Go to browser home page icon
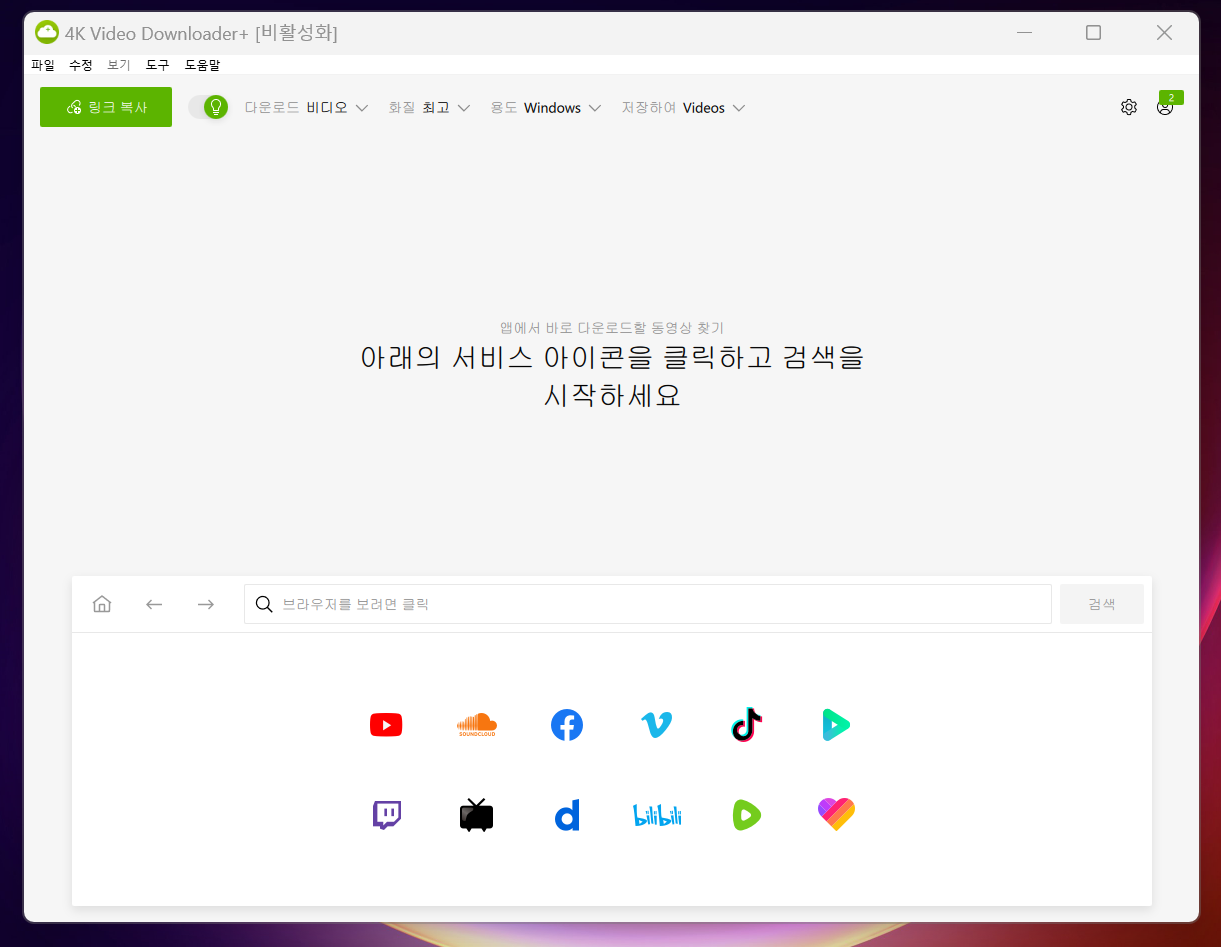The height and width of the screenshot is (947, 1221). coord(102,604)
